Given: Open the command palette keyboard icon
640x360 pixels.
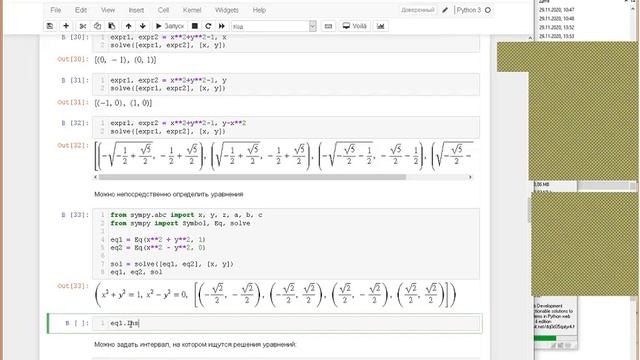Looking at the screenshot, I should point(328,26).
